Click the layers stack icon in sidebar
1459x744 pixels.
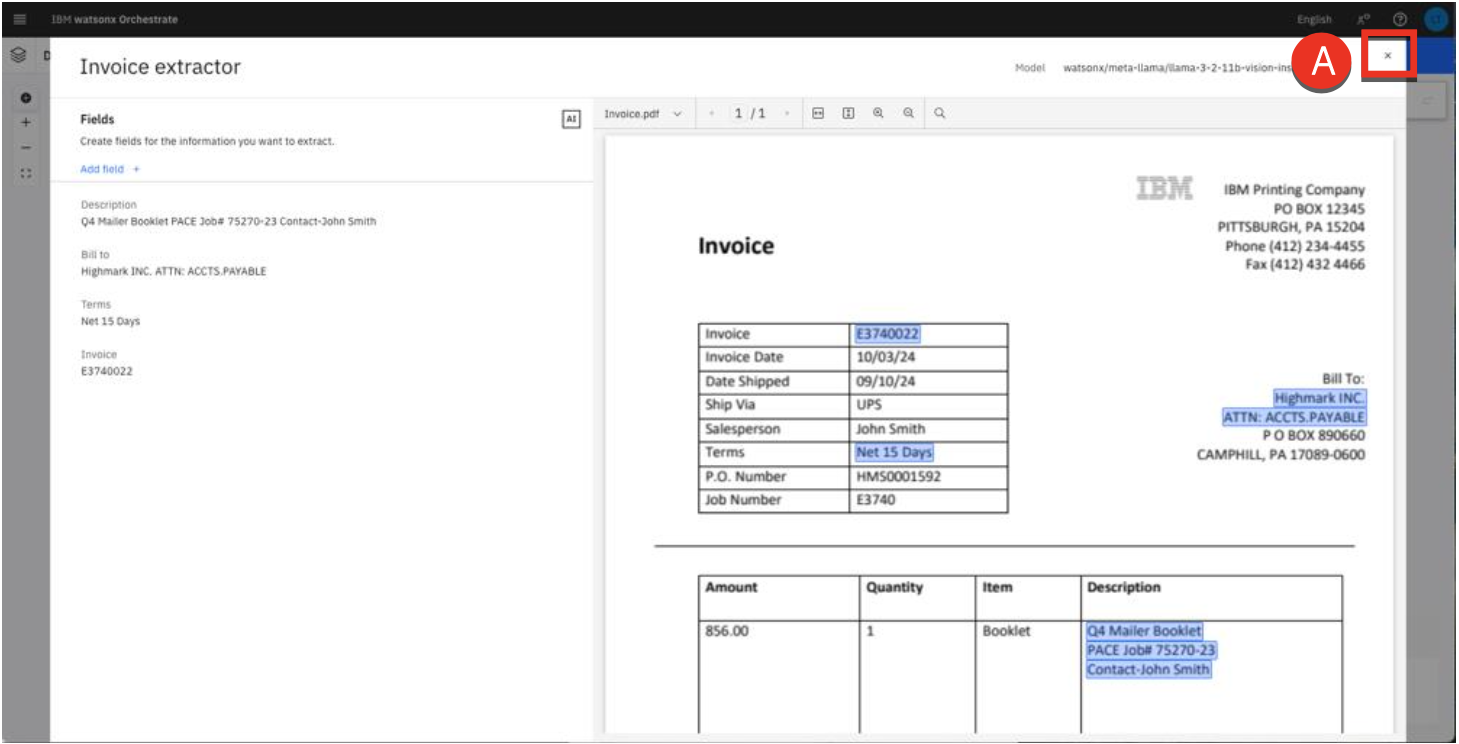click(x=18, y=56)
